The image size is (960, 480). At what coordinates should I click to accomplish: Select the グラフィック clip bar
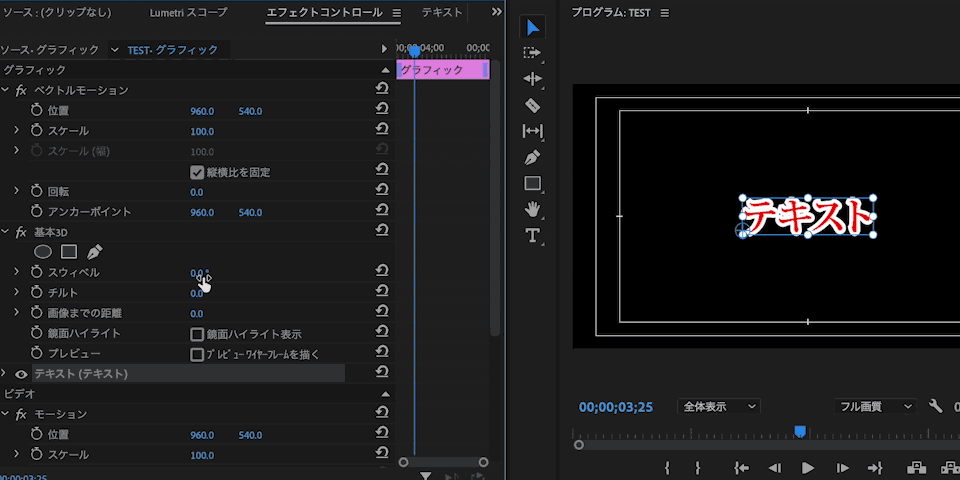[x=443, y=70]
